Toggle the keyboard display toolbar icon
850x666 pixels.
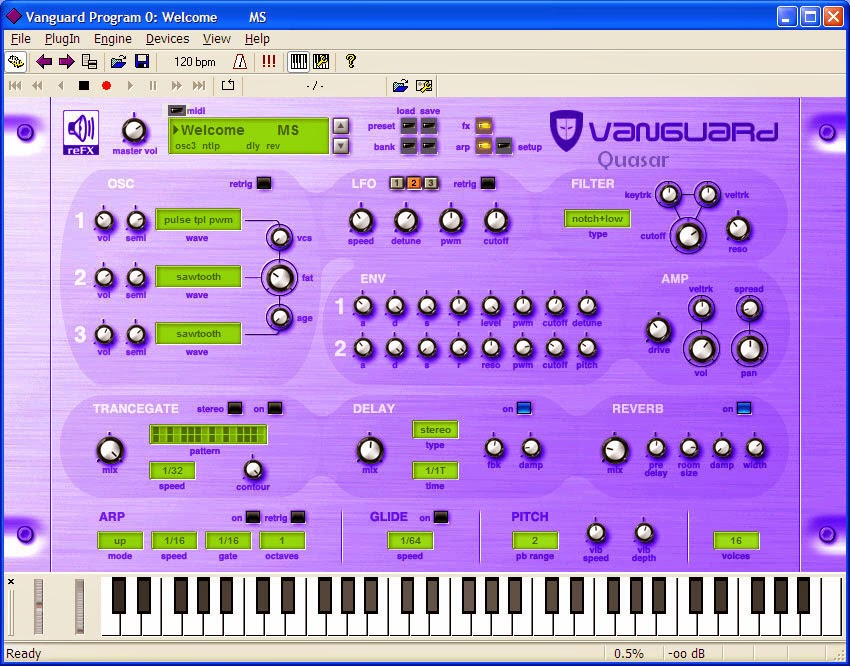tap(298, 62)
